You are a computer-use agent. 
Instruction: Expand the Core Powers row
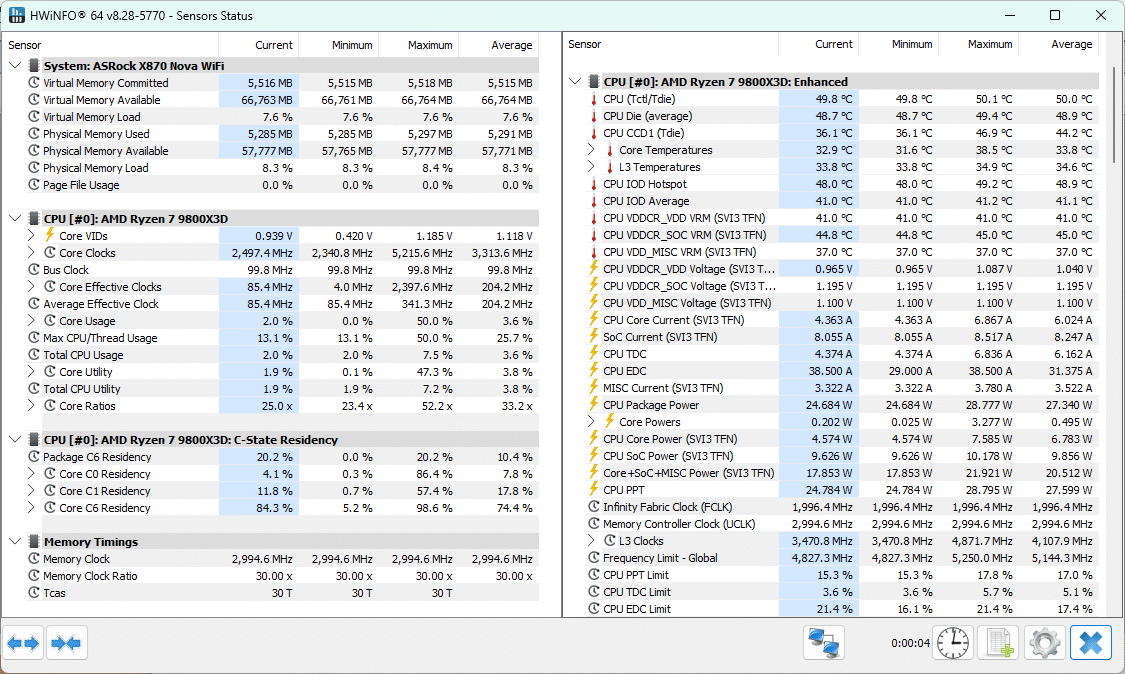click(590, 421)
